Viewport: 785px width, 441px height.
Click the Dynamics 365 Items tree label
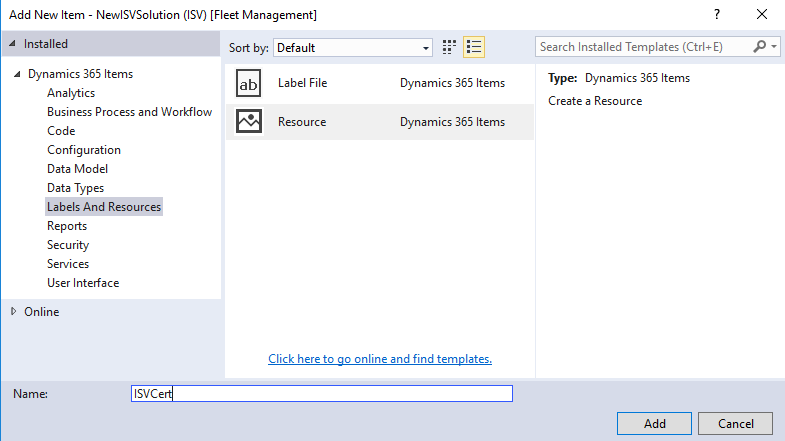(x=81, y=74)
